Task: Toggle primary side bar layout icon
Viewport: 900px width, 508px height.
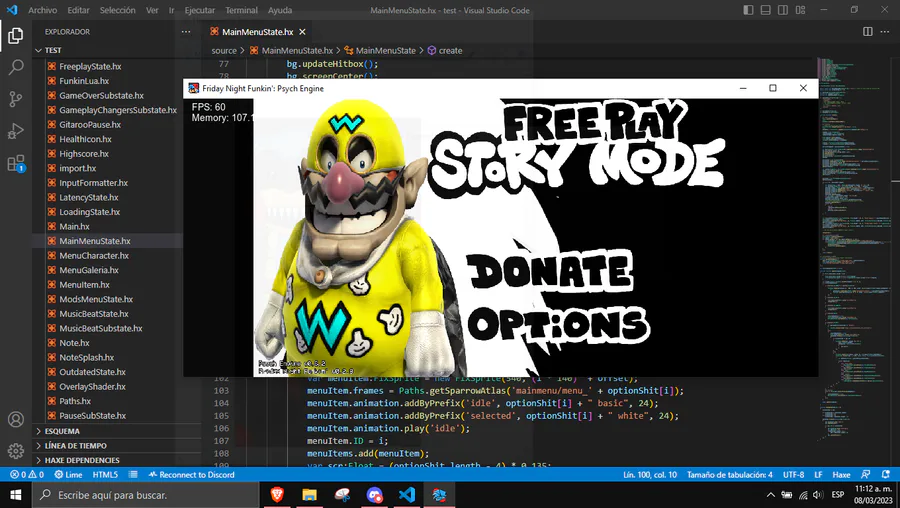Action: [748, 10]
